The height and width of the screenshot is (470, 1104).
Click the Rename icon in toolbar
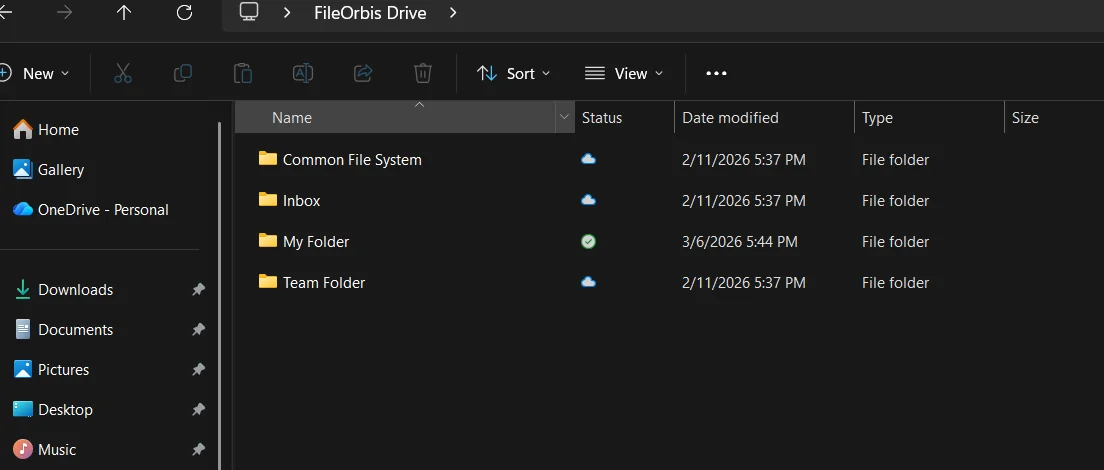pyautogui.click(x=302, y=73)
